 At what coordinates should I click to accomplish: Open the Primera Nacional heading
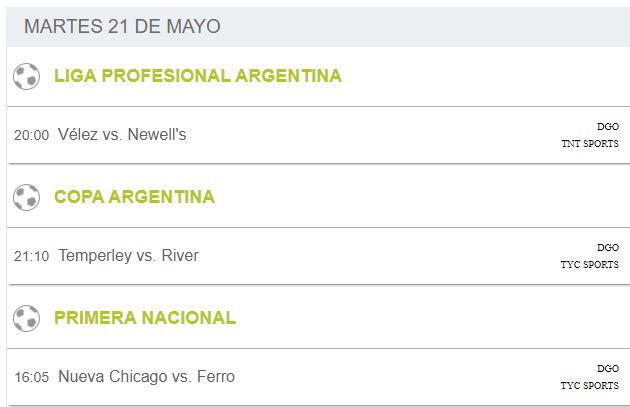[x=145, y=318]
